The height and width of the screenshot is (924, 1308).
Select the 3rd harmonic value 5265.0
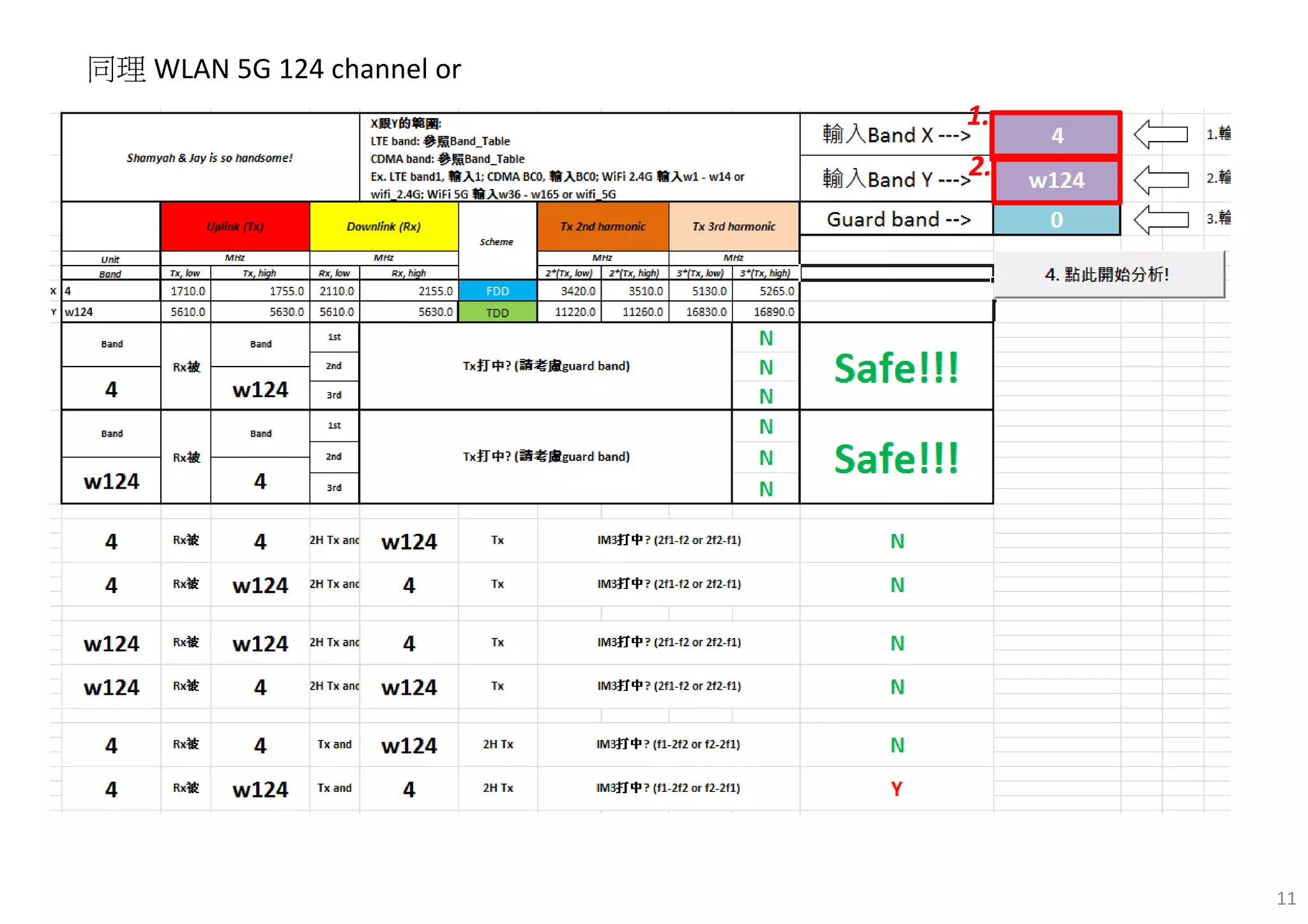[766, 291]
